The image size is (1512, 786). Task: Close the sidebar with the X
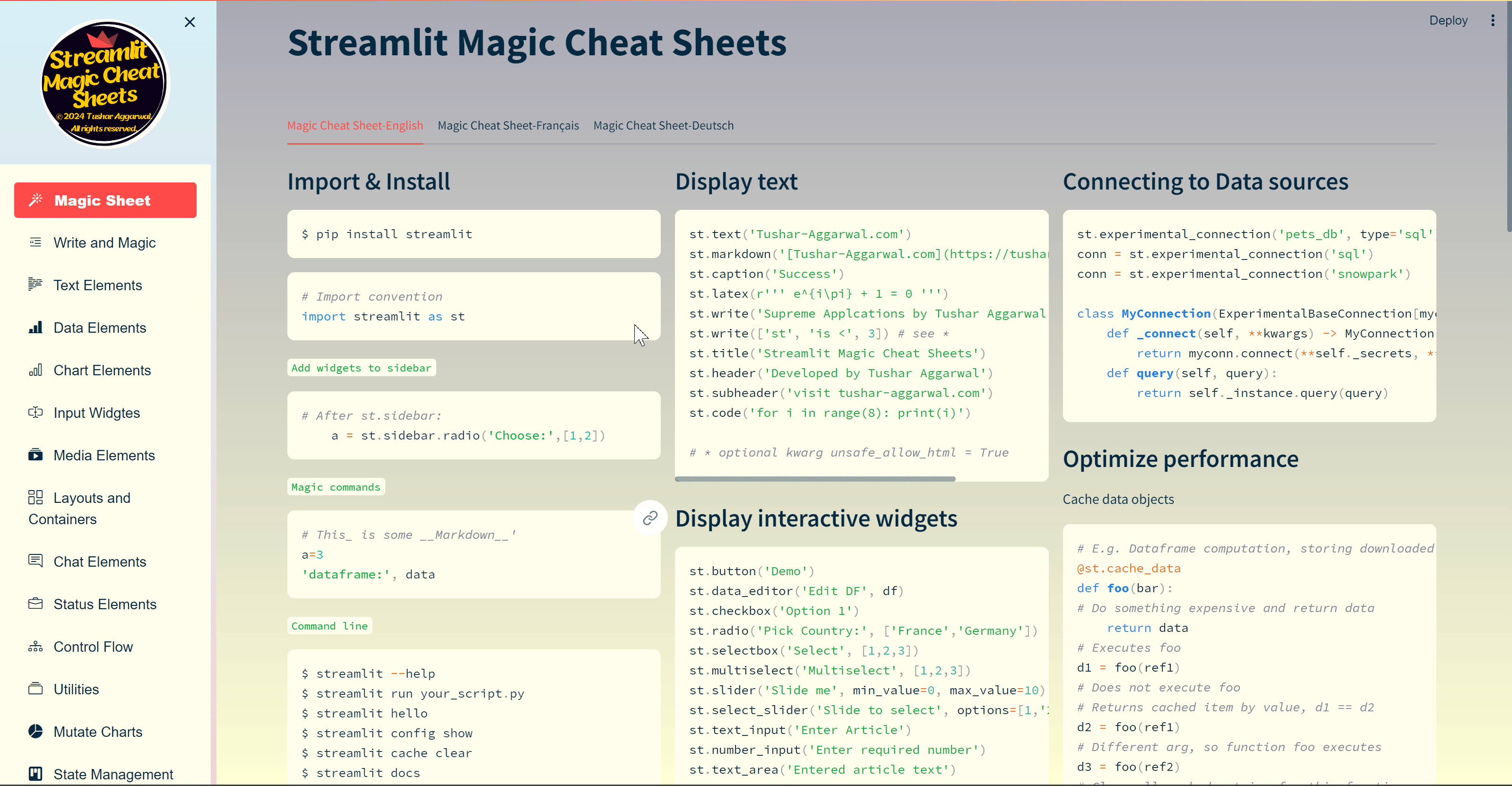pos(190,22)
